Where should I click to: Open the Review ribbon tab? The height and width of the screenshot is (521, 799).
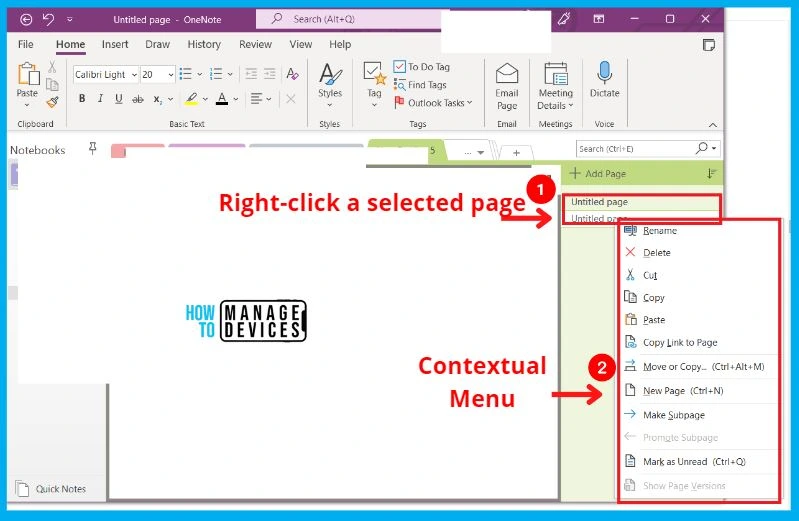[255, 44]
